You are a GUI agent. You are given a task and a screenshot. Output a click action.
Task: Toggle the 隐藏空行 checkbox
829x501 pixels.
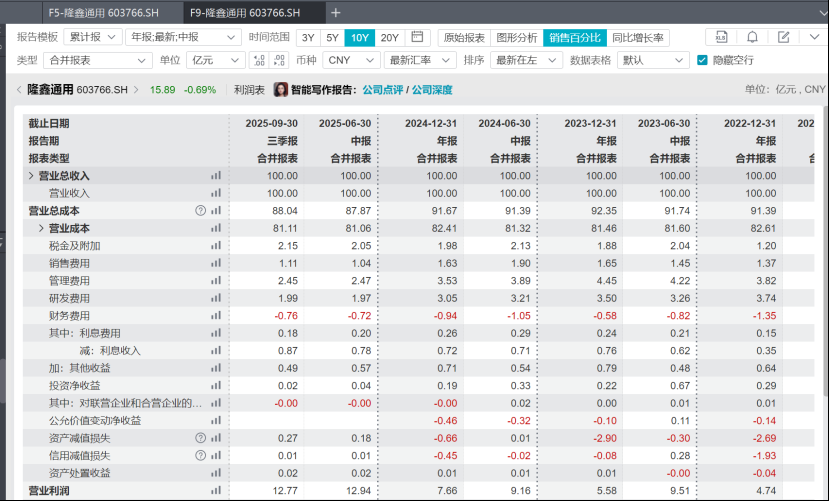(702, 60)
